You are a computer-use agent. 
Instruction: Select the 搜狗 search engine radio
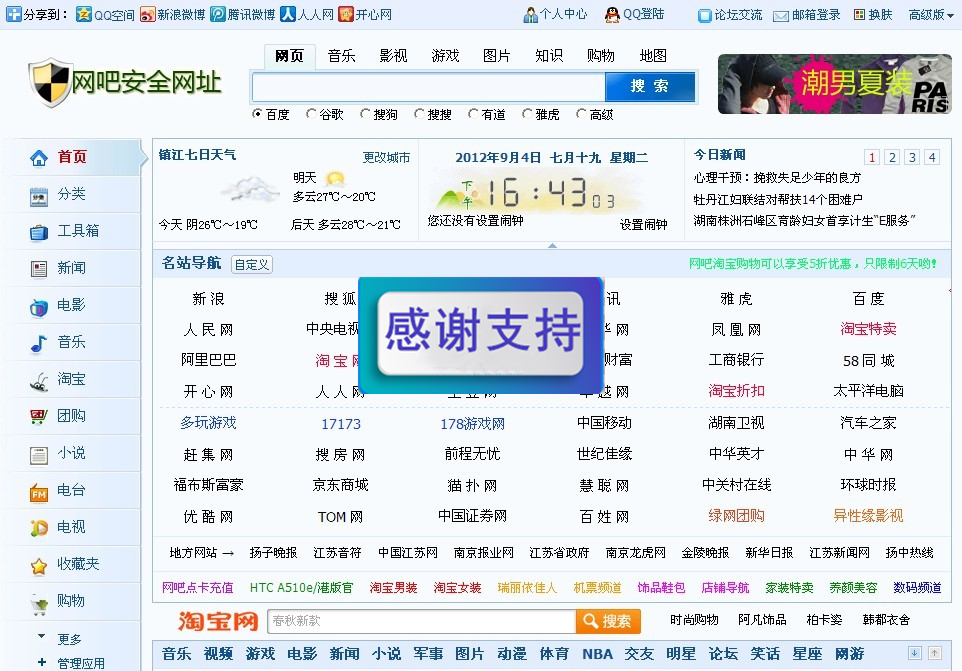point(365,113)
